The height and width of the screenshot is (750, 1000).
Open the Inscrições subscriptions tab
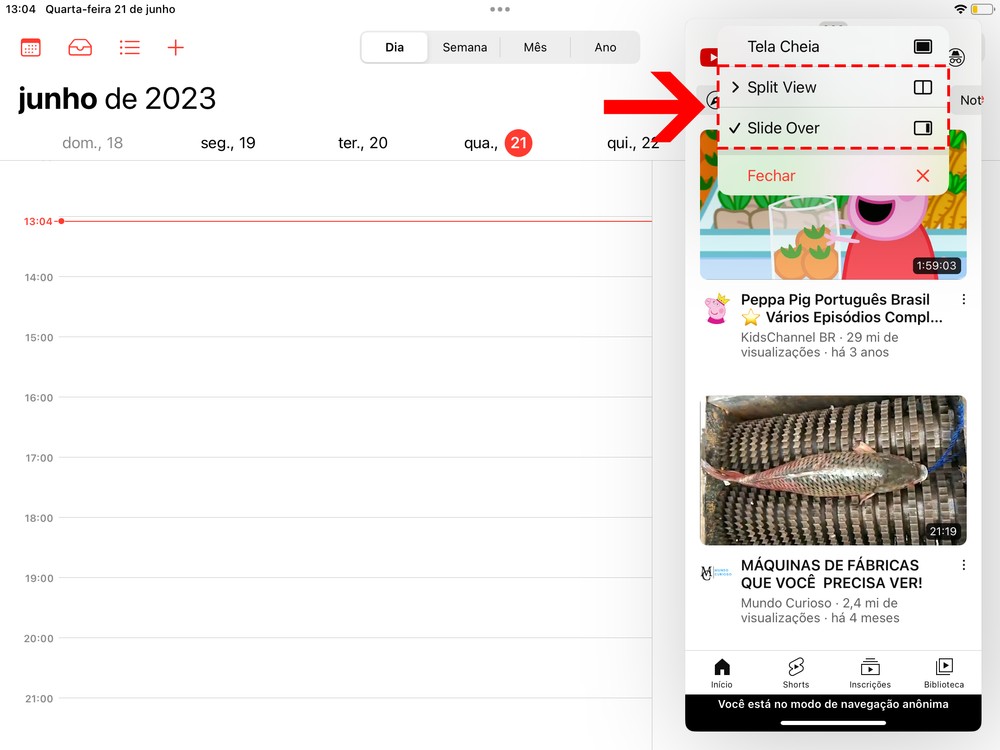pyautogui.click(x=870, y=673)
